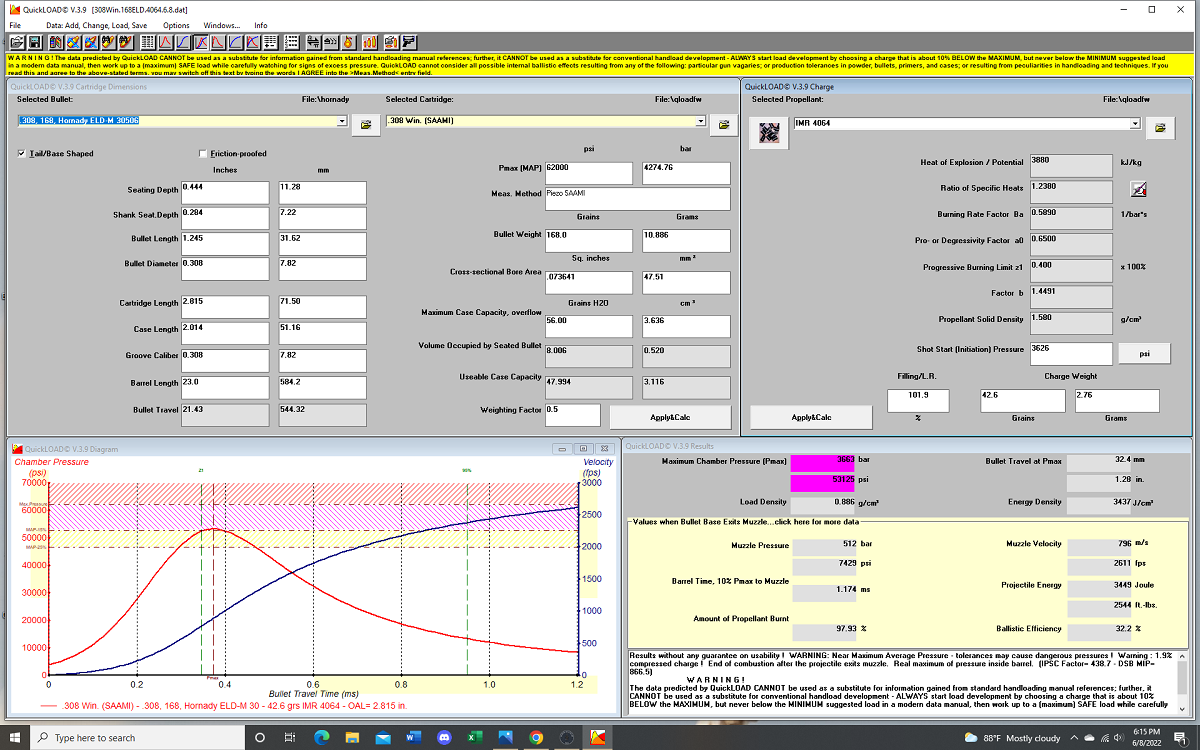Click the pistol icon at toolbar end

408,42
